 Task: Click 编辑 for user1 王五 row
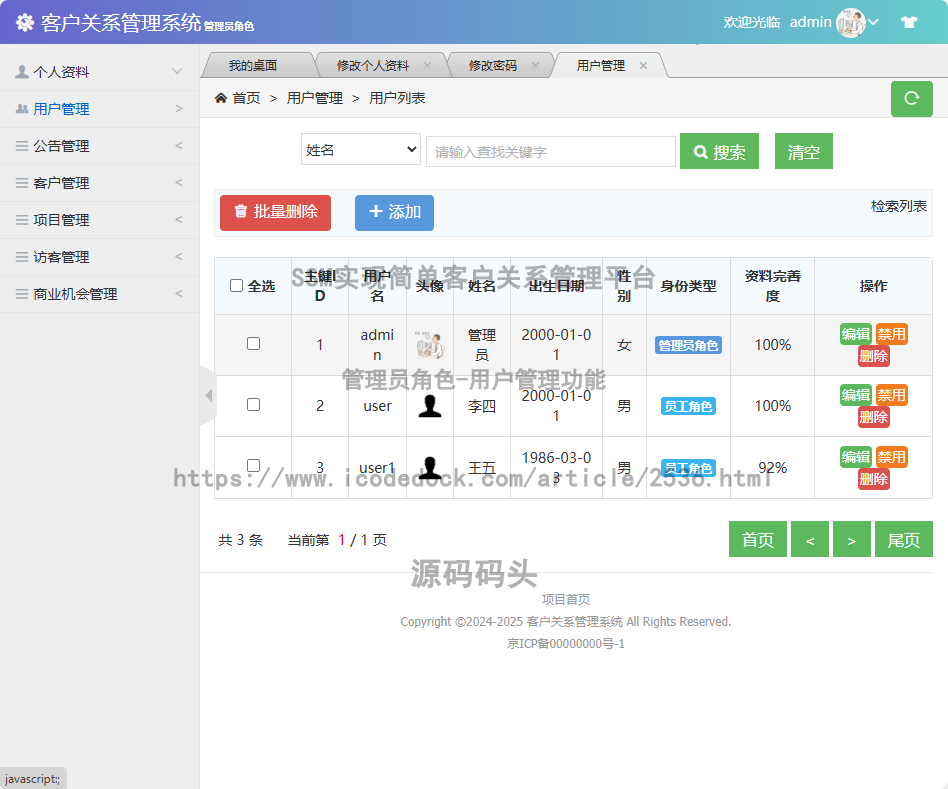click(x=855, y=457)
